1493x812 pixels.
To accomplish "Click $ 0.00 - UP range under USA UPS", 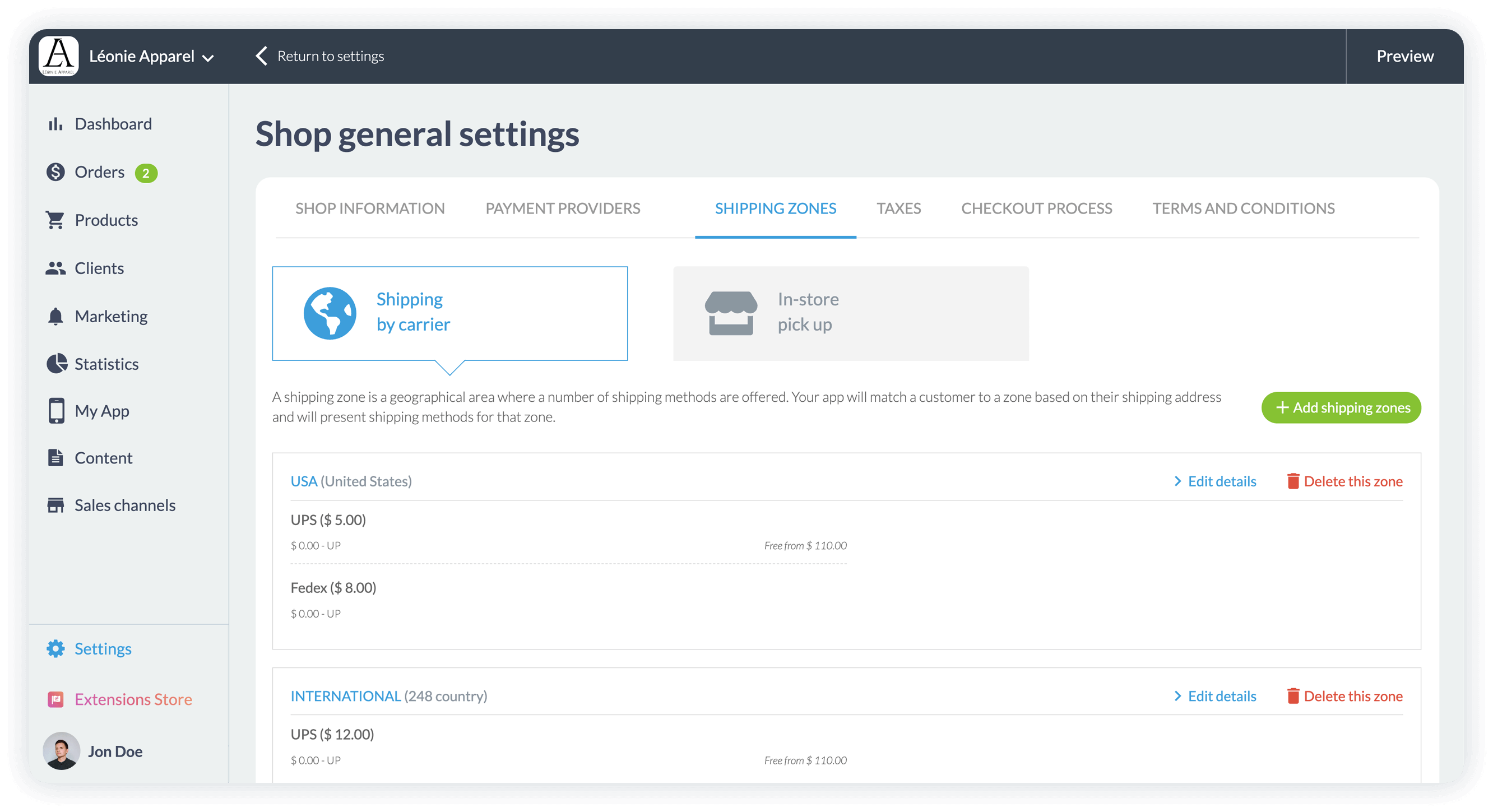I will click(x=316, y=545).
